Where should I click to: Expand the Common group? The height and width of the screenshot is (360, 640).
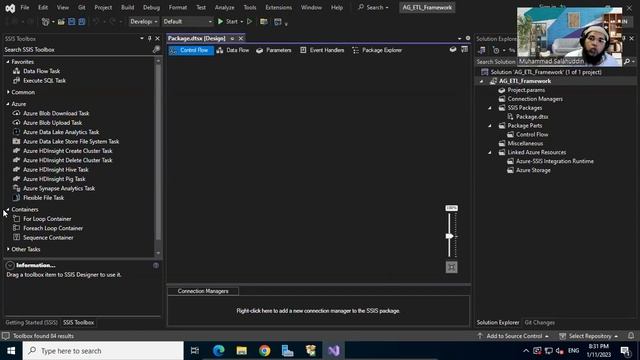pyautogui.click(x=8, y=92)
